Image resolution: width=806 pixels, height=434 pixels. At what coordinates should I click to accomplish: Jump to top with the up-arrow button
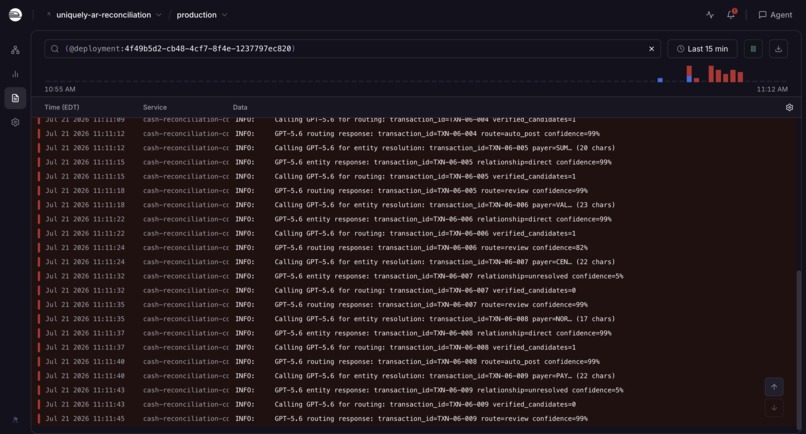pyautogui.click(x=774, y=387)
